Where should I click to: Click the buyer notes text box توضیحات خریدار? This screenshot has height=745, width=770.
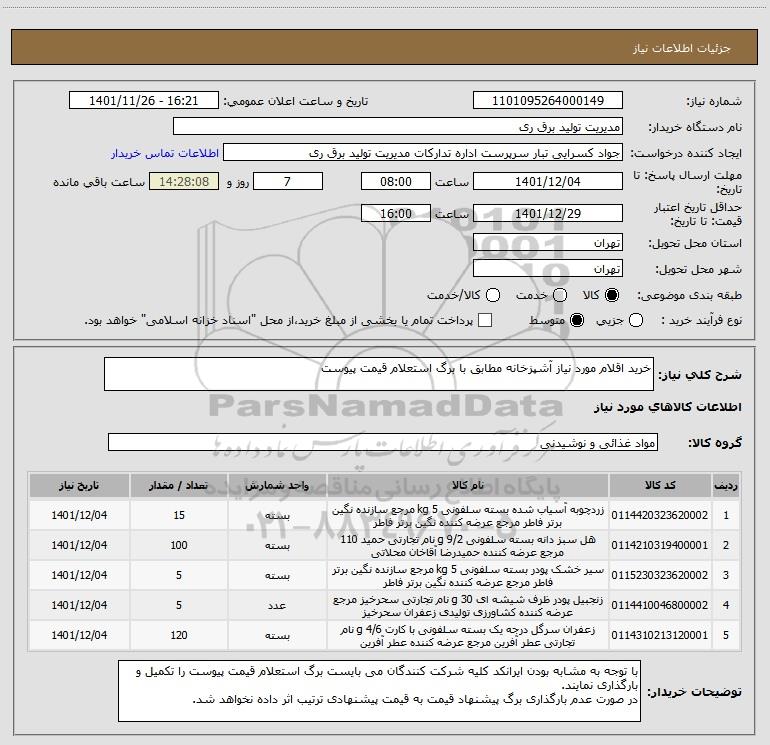pos(380,691)
